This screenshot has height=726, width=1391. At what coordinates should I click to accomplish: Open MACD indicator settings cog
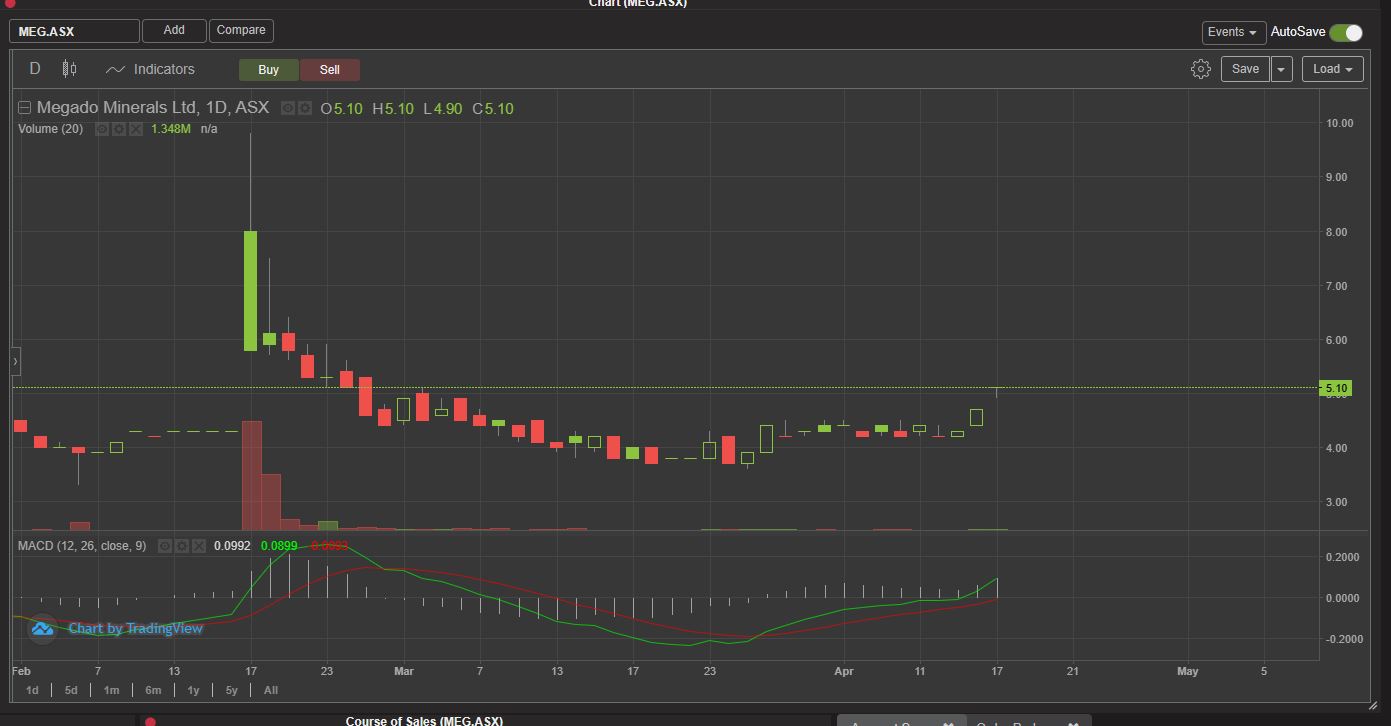coord(182,546)
